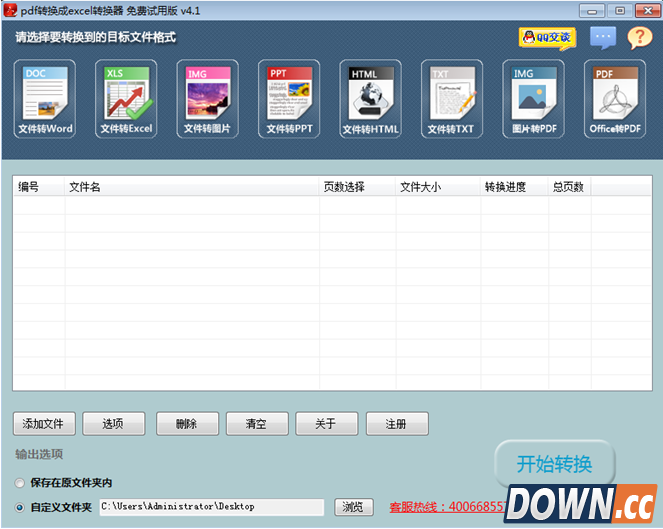Maximize the converter window
Viewport: 663px width, 529px height.
pyautogui.click(x=619, y=11)
